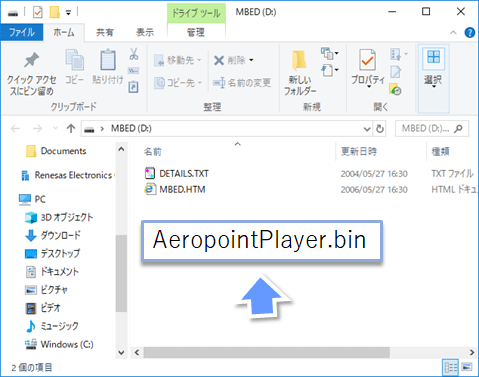
Task: Click the search magnifier icon
Action: click(x=459, y=128)
